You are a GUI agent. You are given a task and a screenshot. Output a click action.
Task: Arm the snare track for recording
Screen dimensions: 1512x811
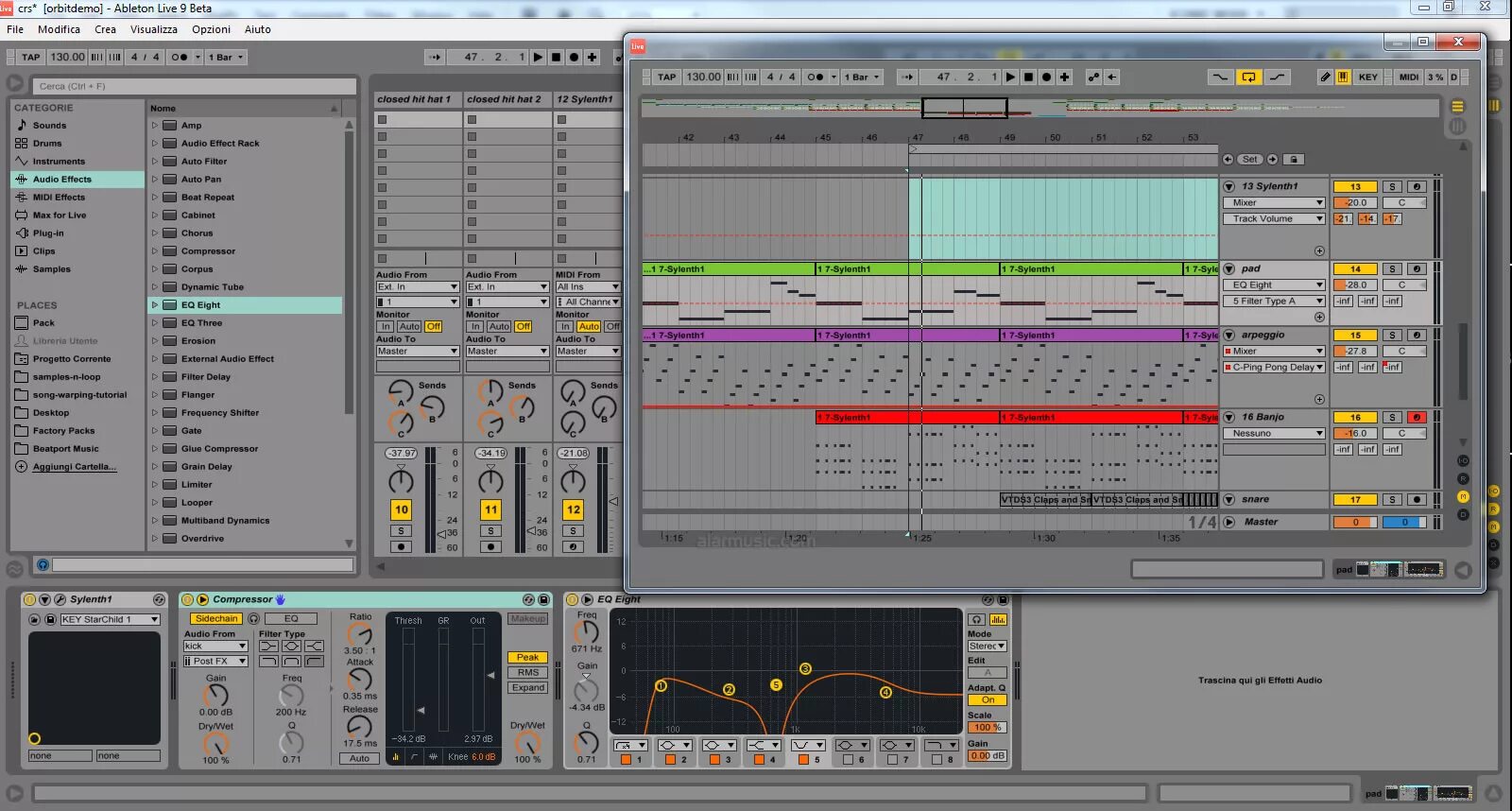point(1417,499)
